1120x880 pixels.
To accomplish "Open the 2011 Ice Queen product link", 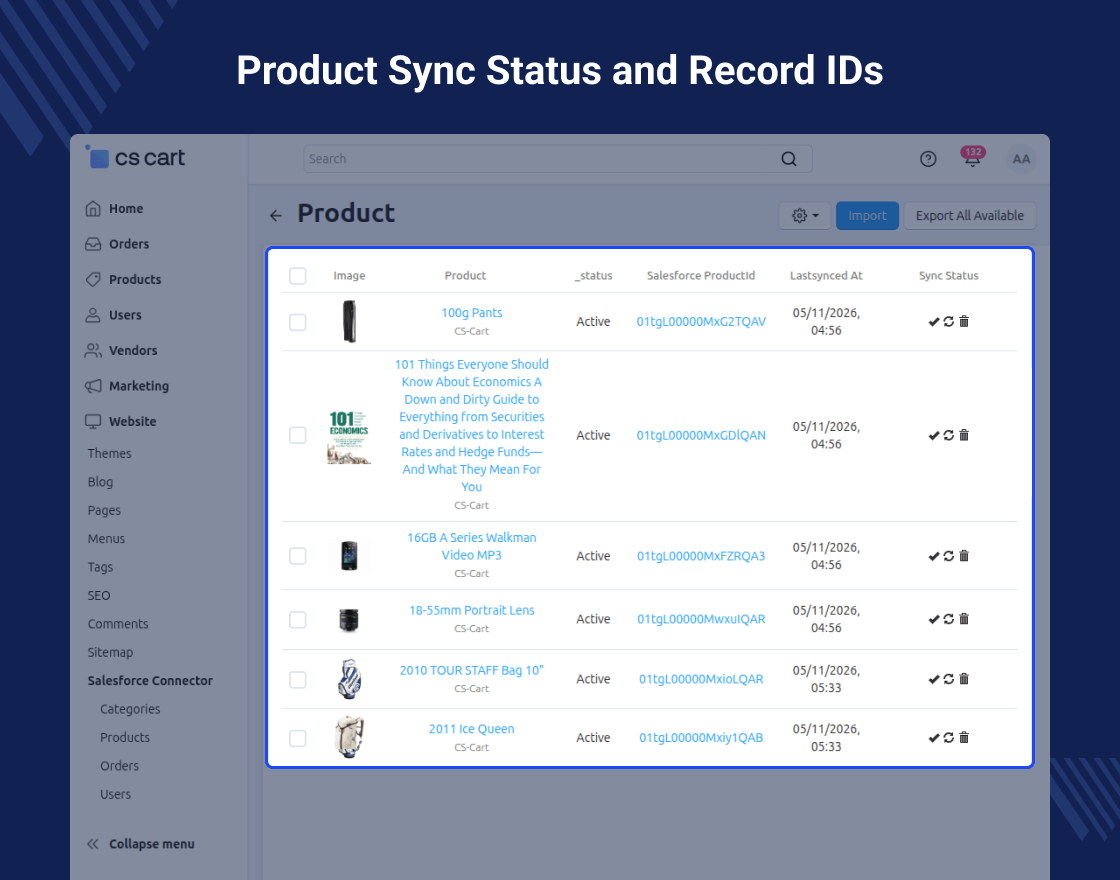I will point(471,729).
